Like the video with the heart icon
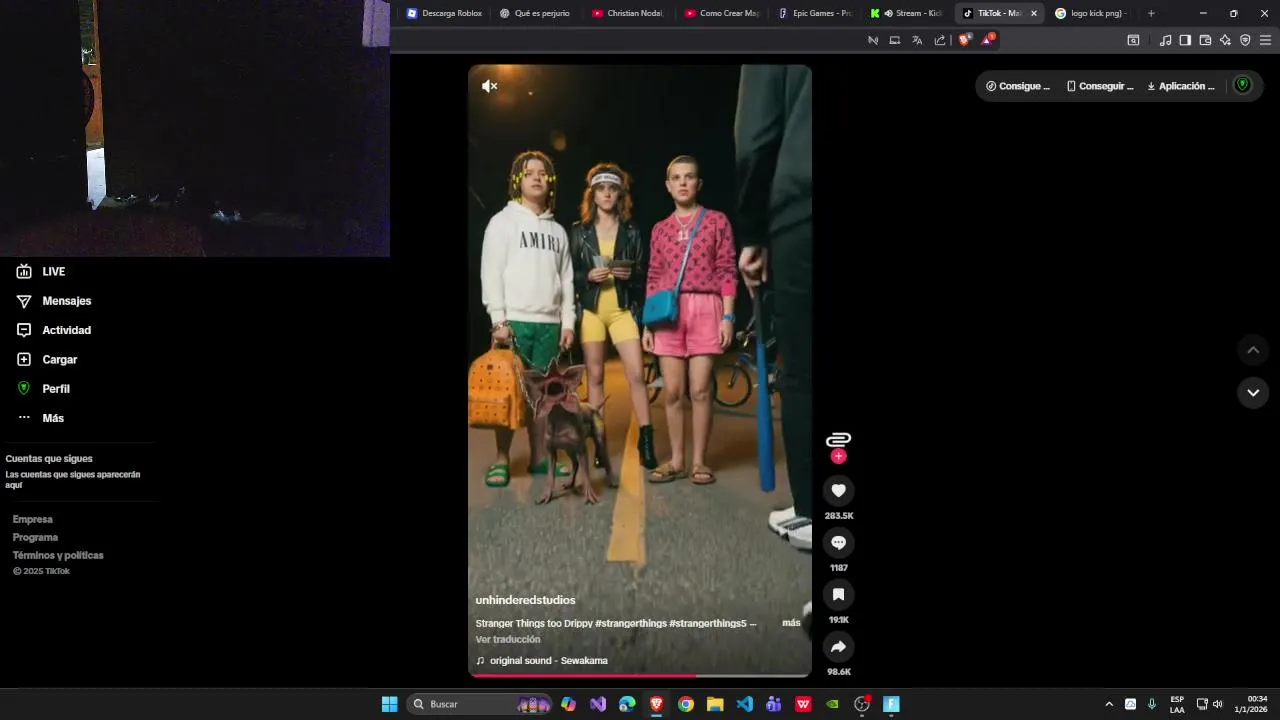The width and height of the screenshot is (1280, 720). tap(838, 490)
